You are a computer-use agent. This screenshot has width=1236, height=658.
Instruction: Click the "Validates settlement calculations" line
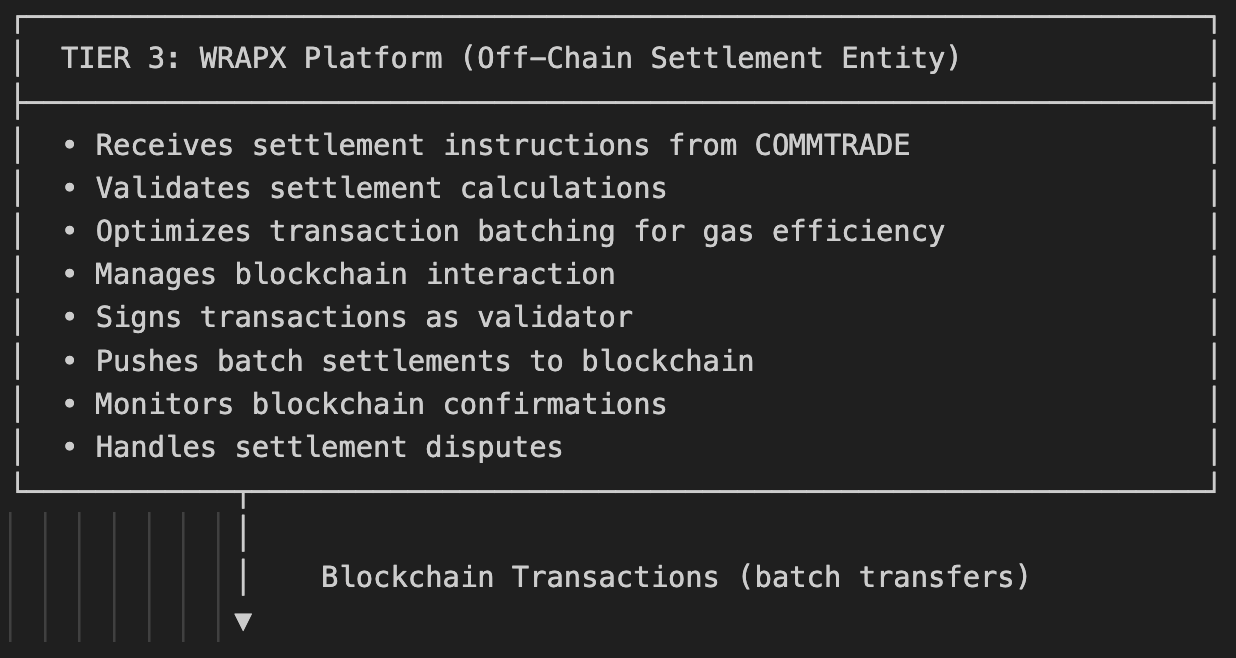pos(381,188)
